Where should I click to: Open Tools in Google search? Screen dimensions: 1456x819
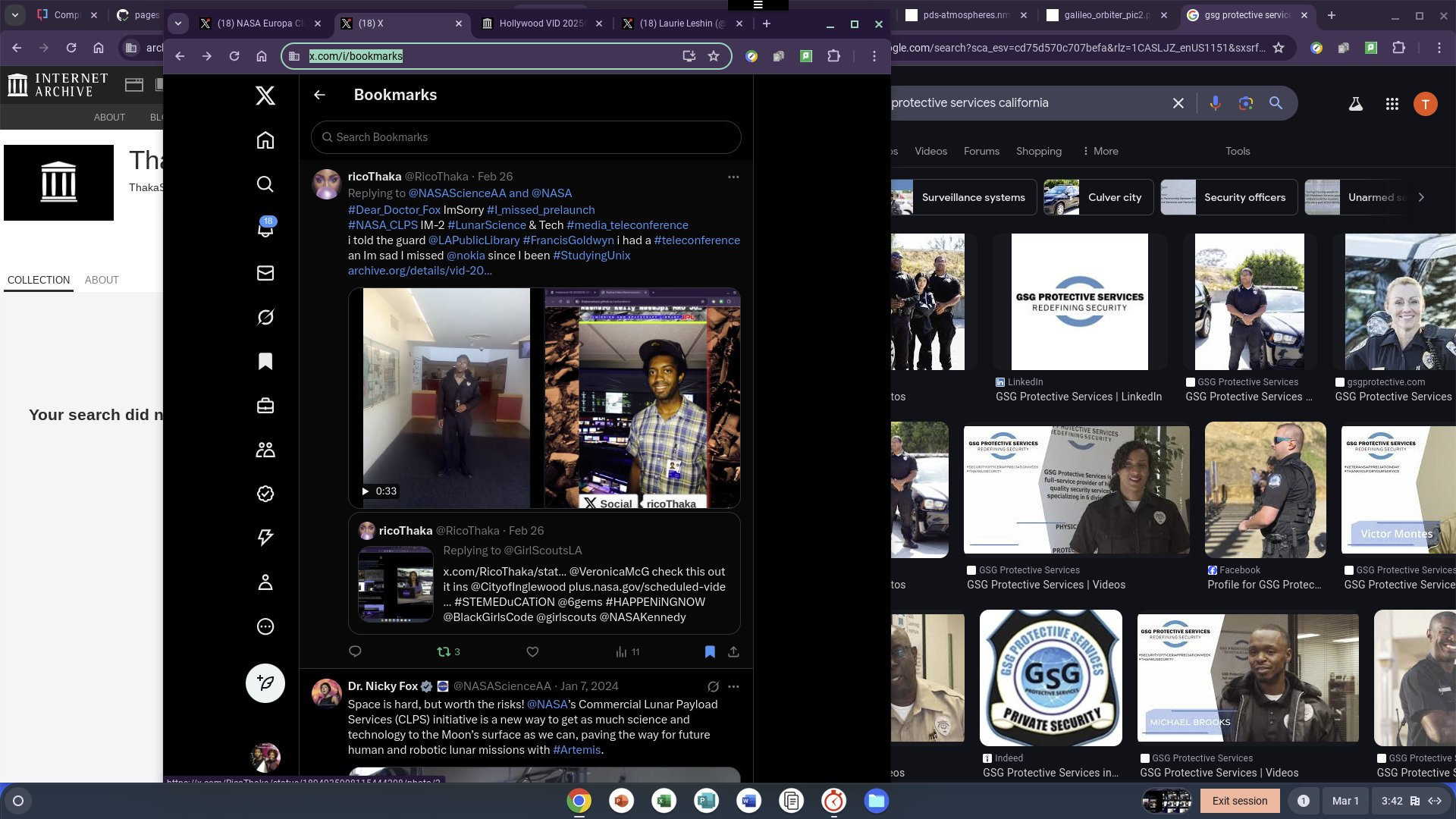pos(1238,151)
